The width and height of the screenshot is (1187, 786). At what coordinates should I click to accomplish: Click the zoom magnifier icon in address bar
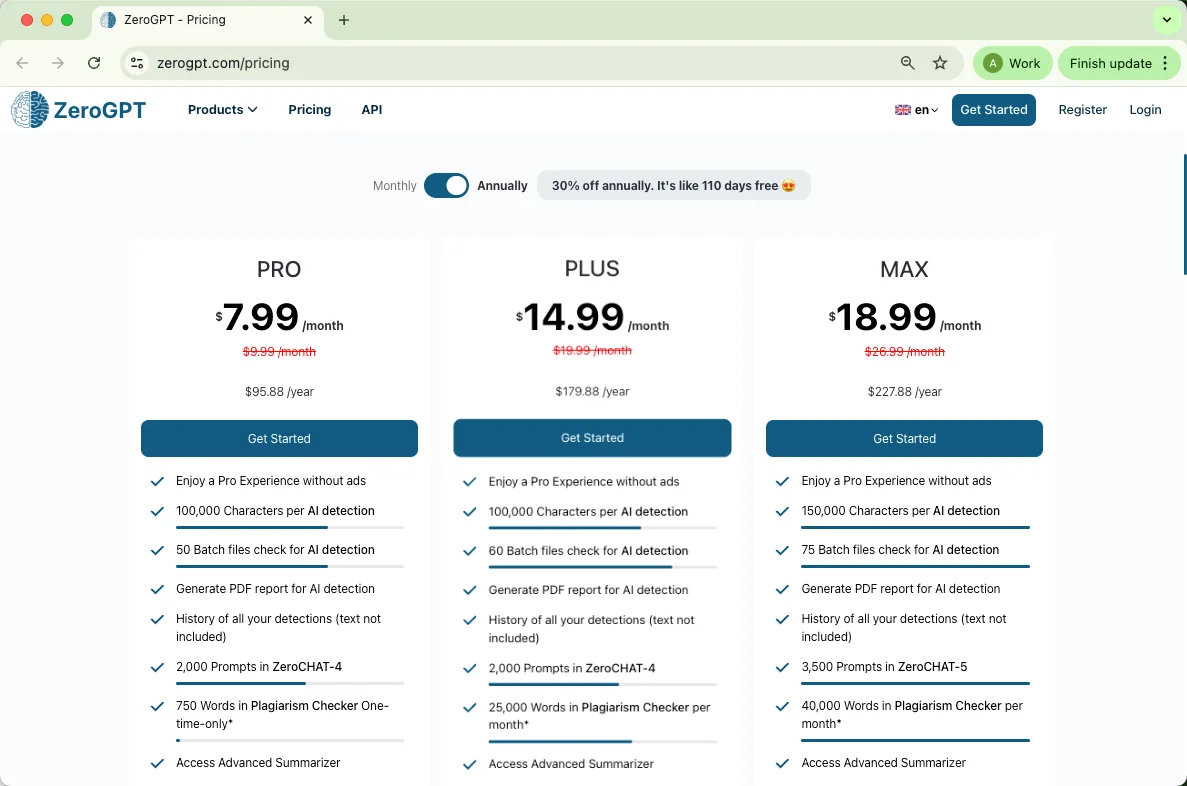point(907,63)
